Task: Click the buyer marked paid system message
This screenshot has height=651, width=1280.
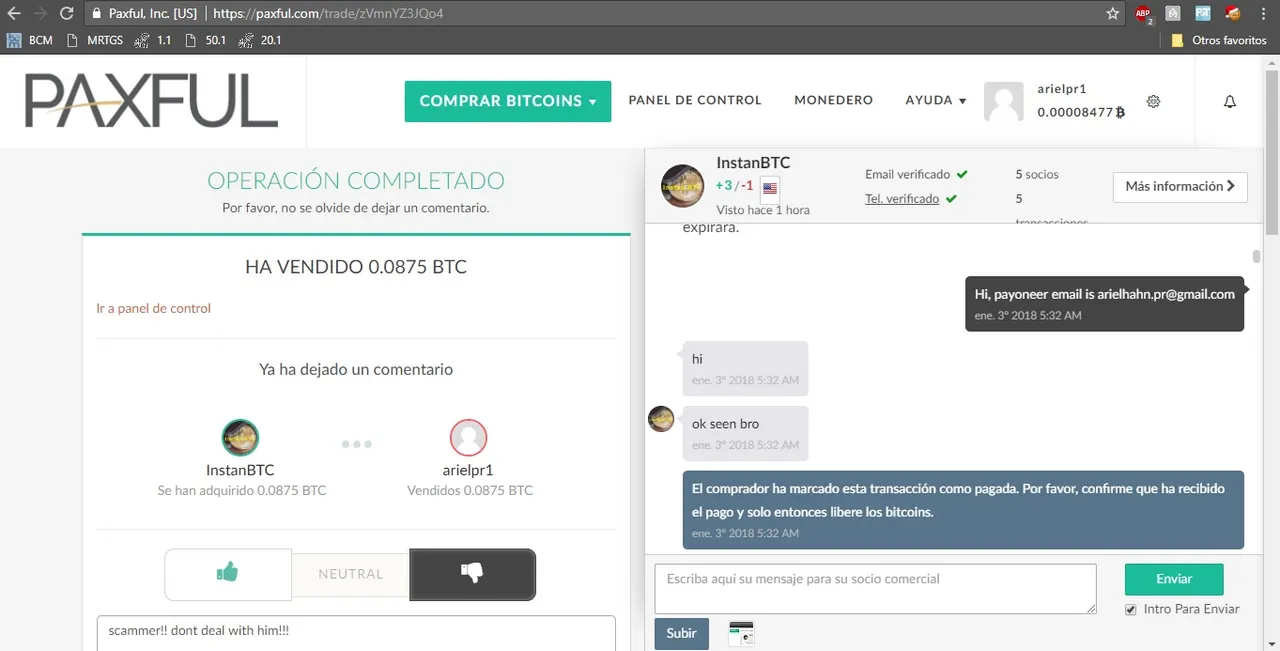Action: pos(963,510)
